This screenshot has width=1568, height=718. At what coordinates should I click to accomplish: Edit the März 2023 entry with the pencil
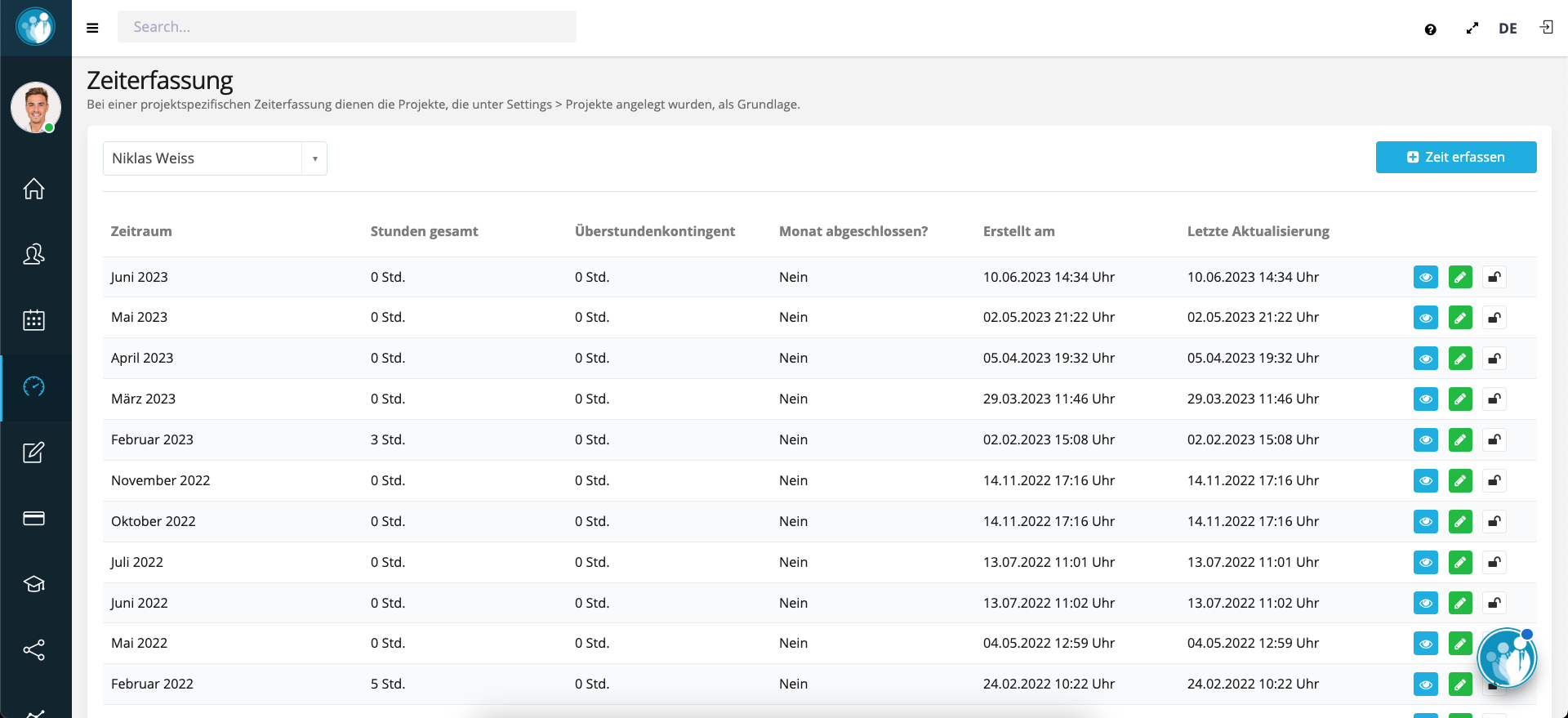[1460, 399]
